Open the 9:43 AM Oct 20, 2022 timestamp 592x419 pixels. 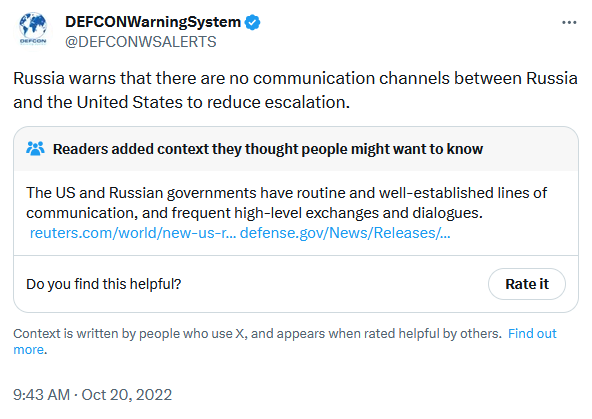click(x=92, y=395)
